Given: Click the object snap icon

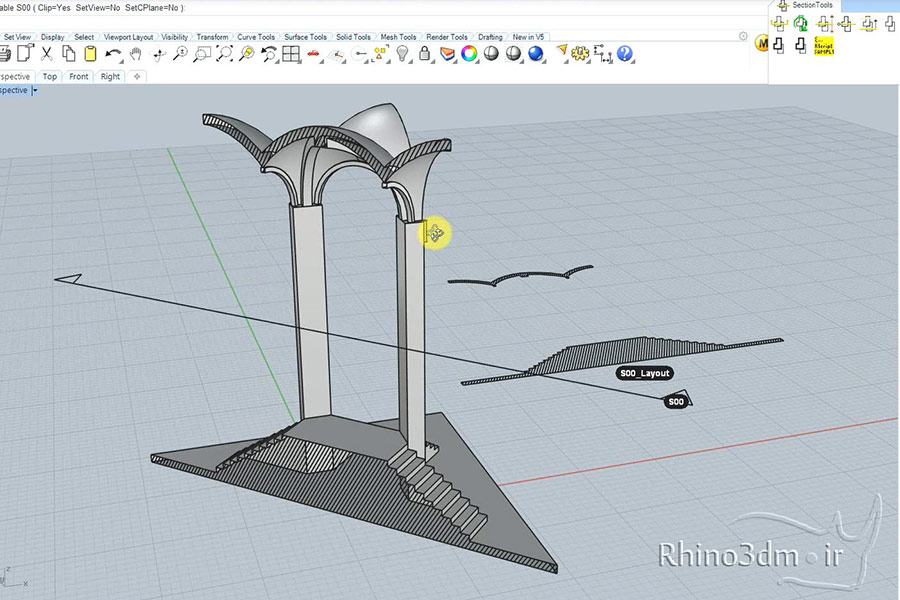Looking at the screenshot, I should click(359, 55).
